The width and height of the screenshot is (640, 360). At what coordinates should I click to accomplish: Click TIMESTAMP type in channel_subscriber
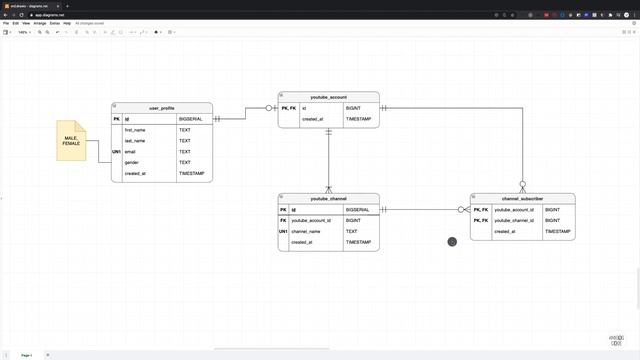(558, 231)
